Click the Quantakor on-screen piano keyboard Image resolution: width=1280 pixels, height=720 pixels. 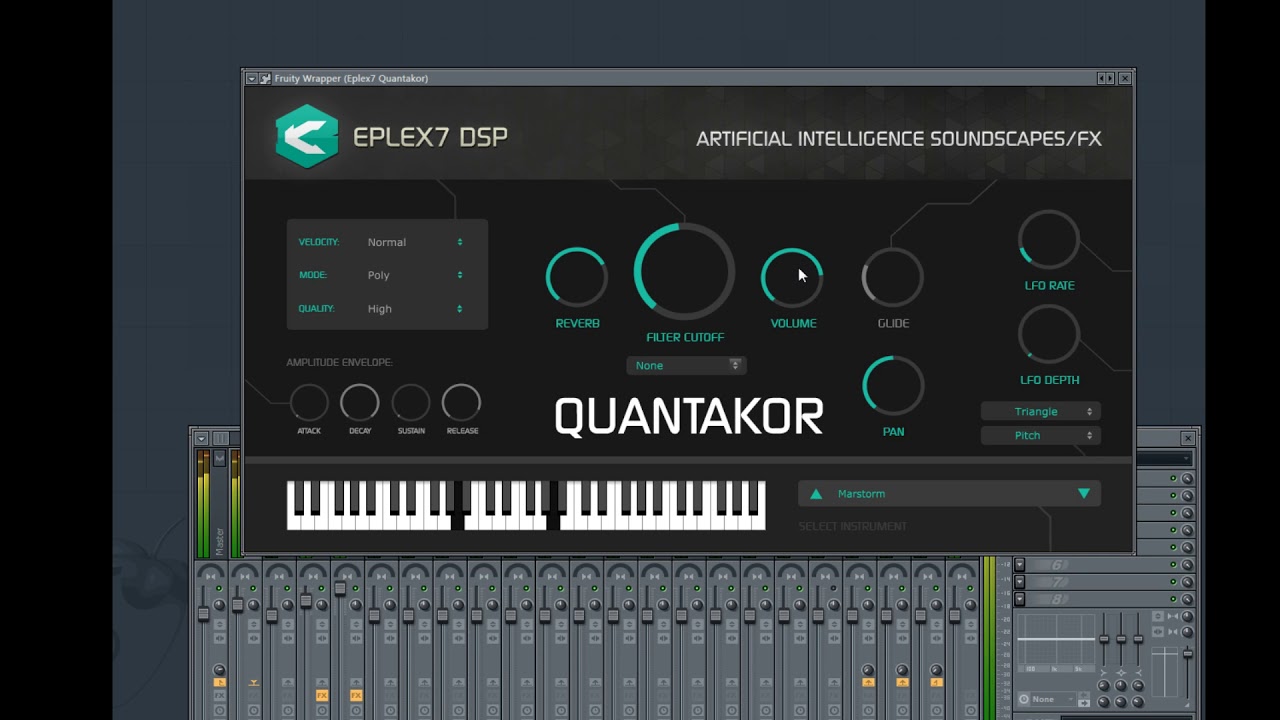pyautogui.click(x=526, y=505)
